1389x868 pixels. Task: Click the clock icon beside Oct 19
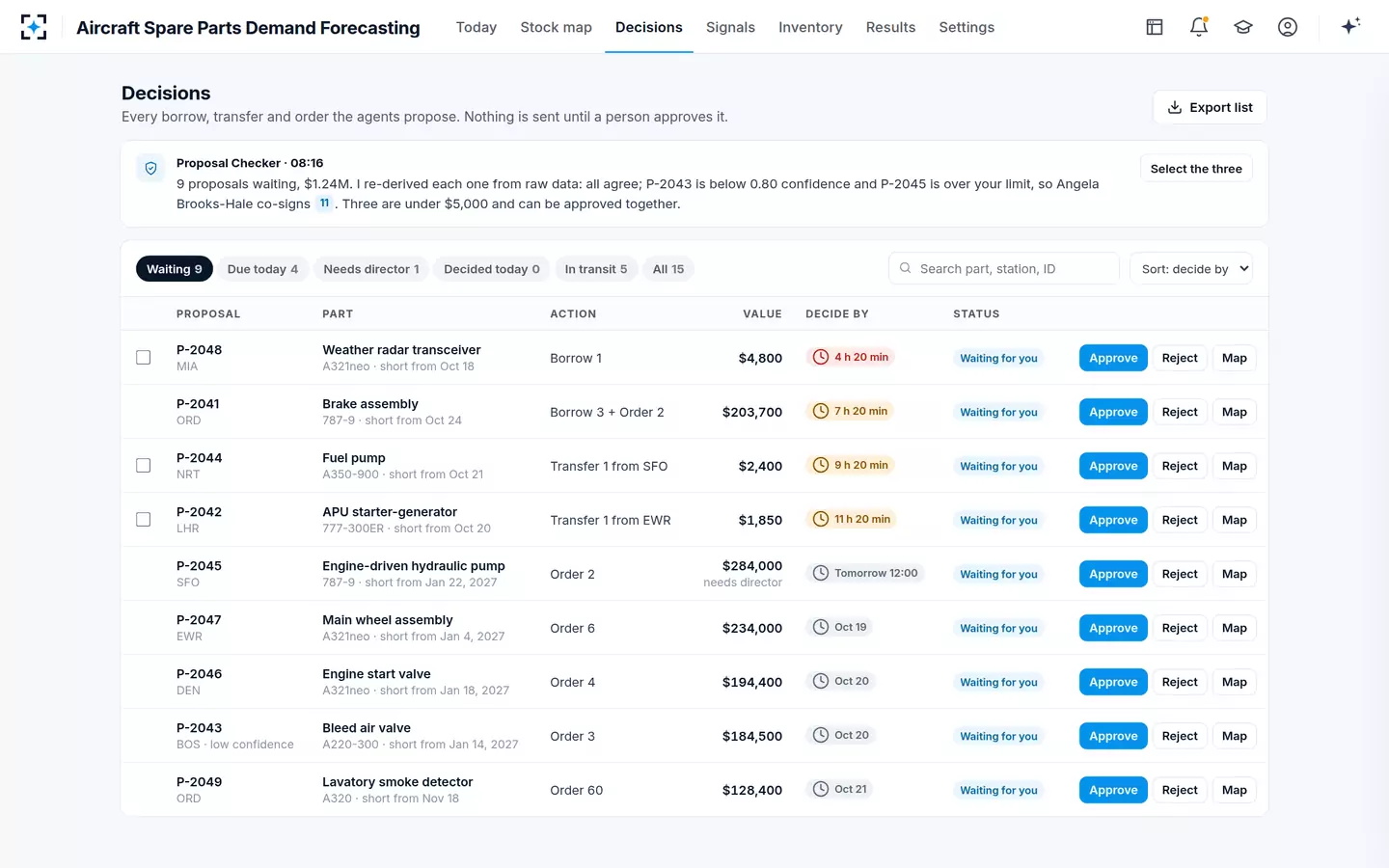pos(821,627)
